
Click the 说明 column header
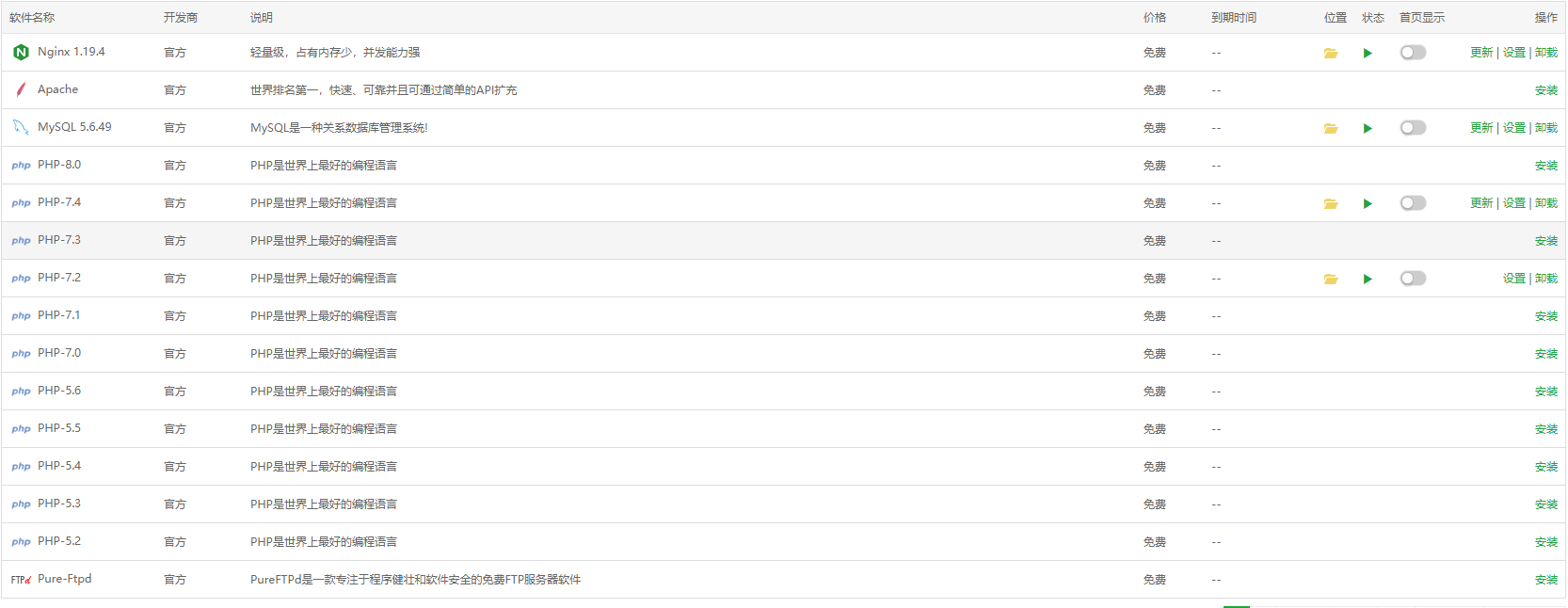tap(262, 18)
